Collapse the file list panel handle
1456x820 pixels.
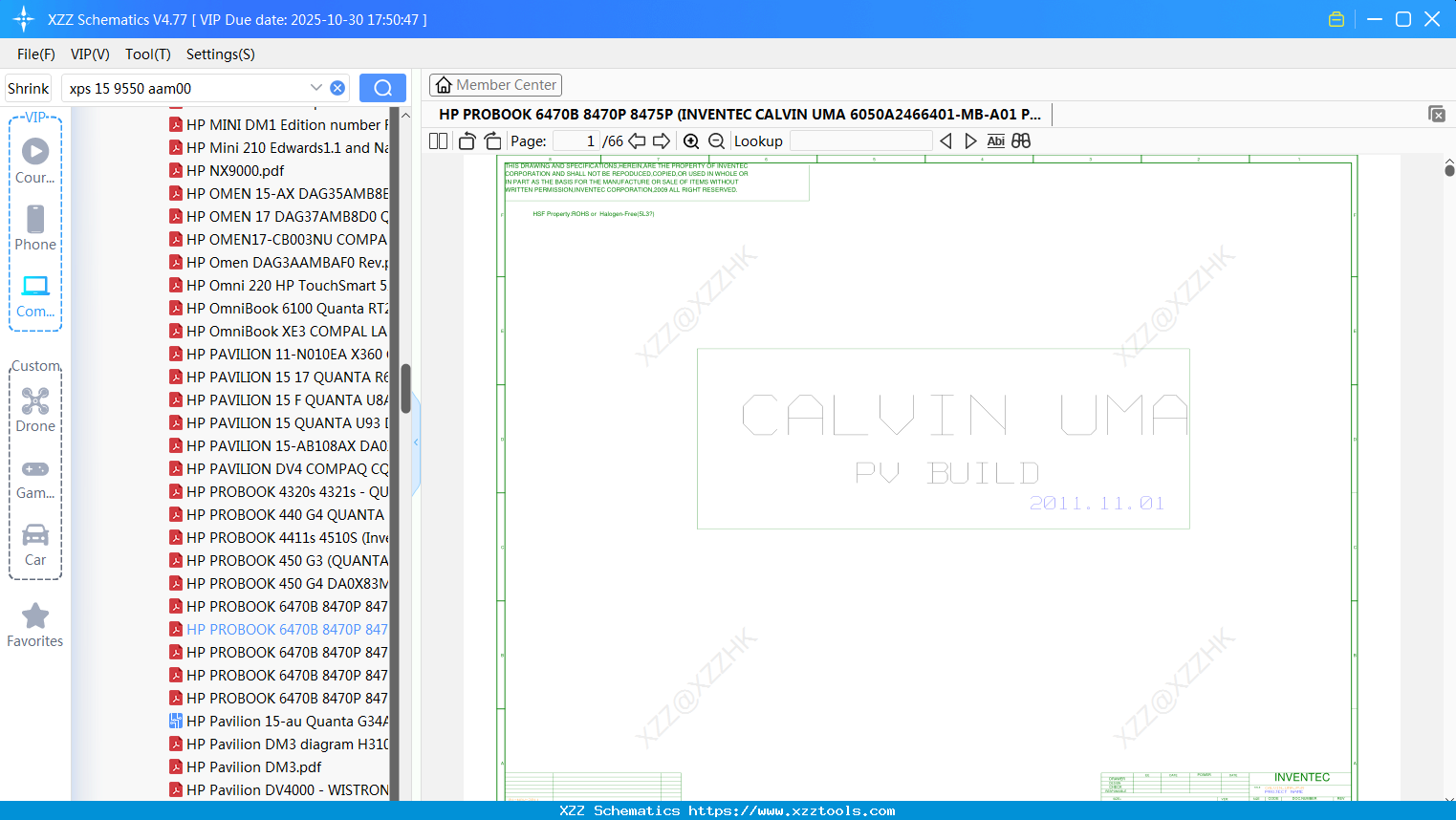416,442
